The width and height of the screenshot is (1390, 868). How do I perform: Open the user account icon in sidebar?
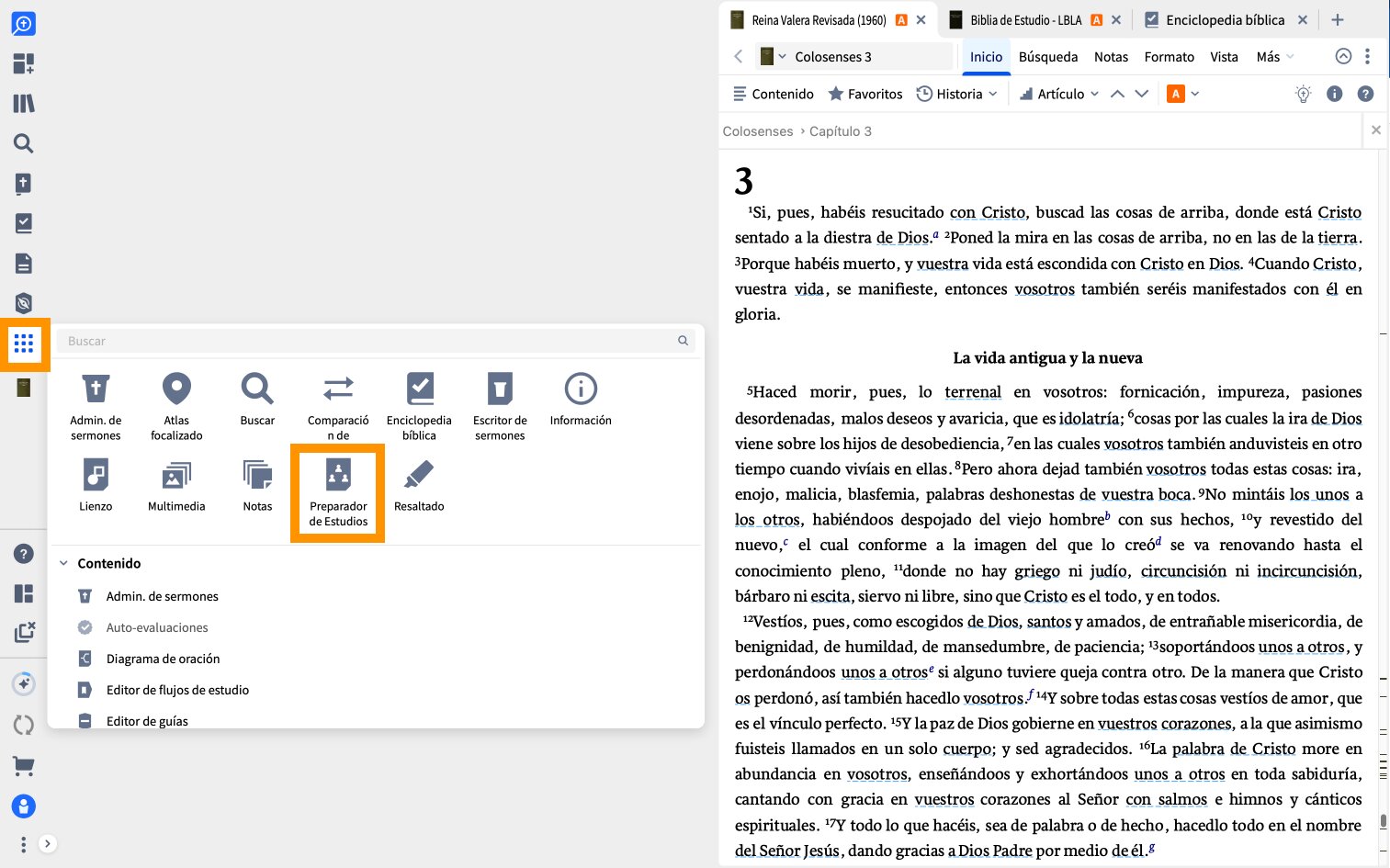click(x=24, y=806)
